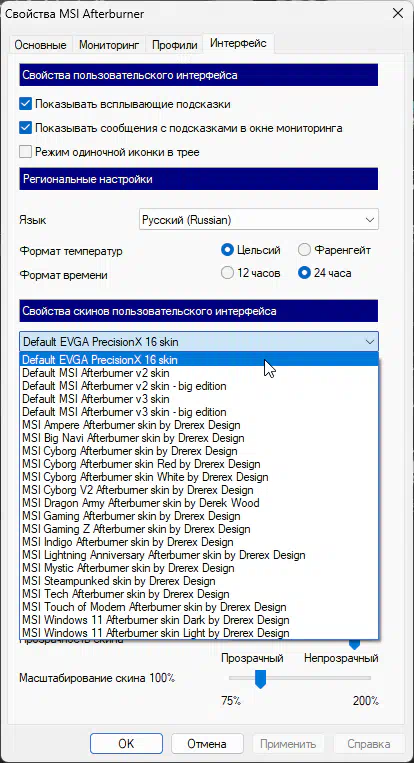Pick MSI Cyborg Afterburner skin by Drerex Design

pyautogui.click(x=199, y=451)
